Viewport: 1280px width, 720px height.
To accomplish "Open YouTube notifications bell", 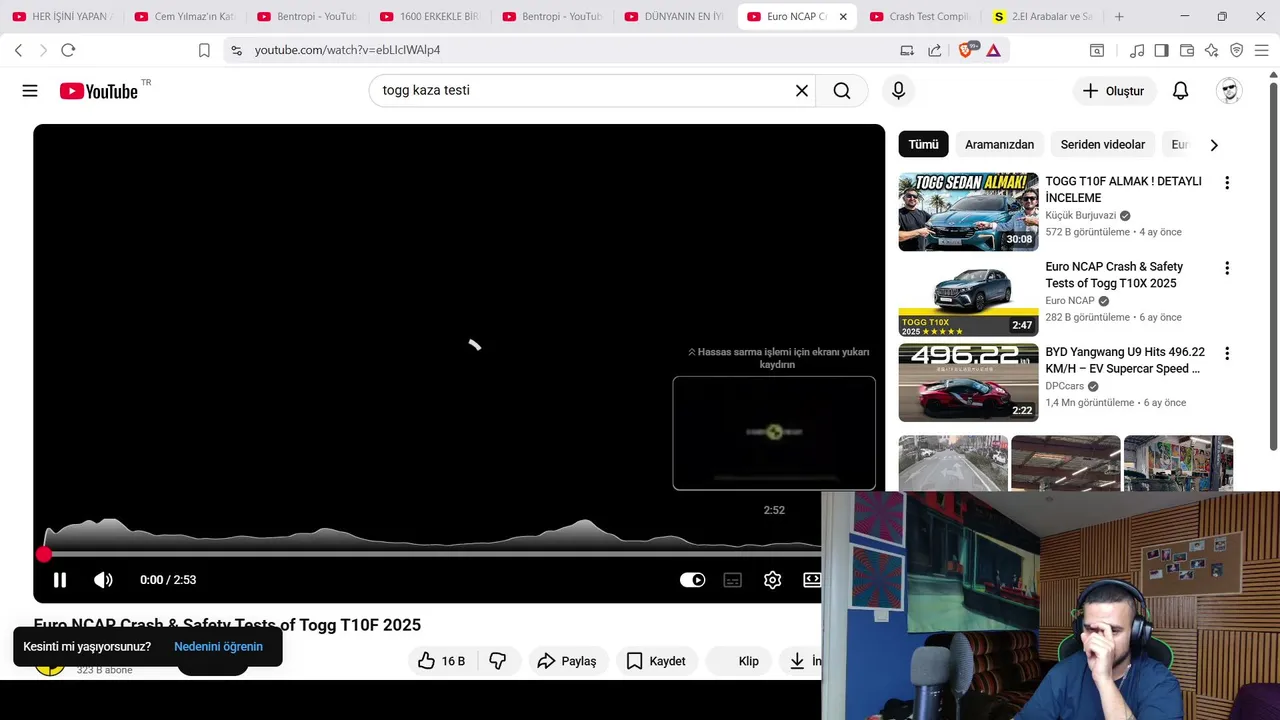I will click(1181, 91).
